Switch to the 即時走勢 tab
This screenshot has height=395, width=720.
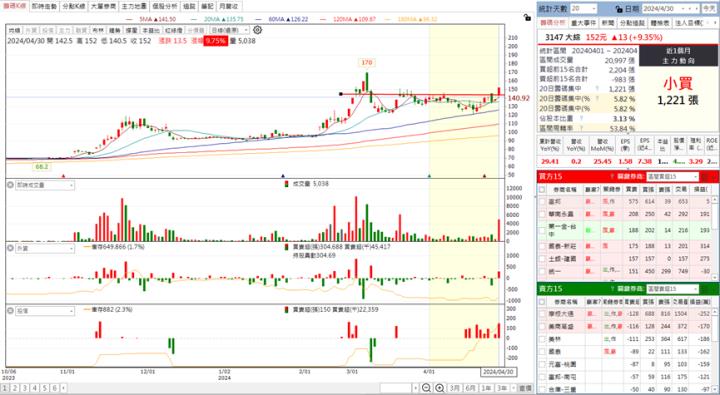(44, 6)
